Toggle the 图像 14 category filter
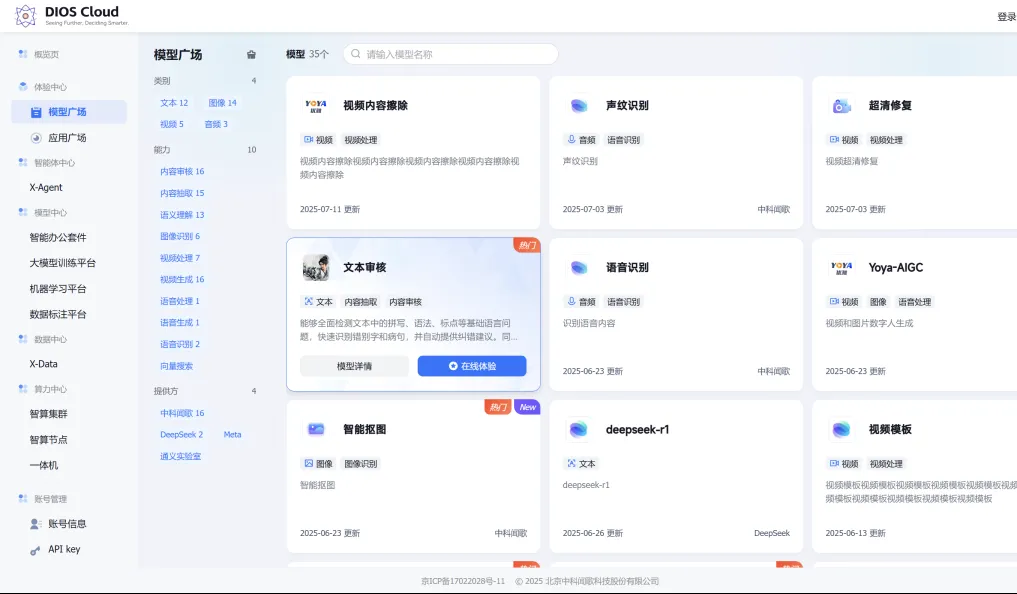 click(x=222, y=103)
